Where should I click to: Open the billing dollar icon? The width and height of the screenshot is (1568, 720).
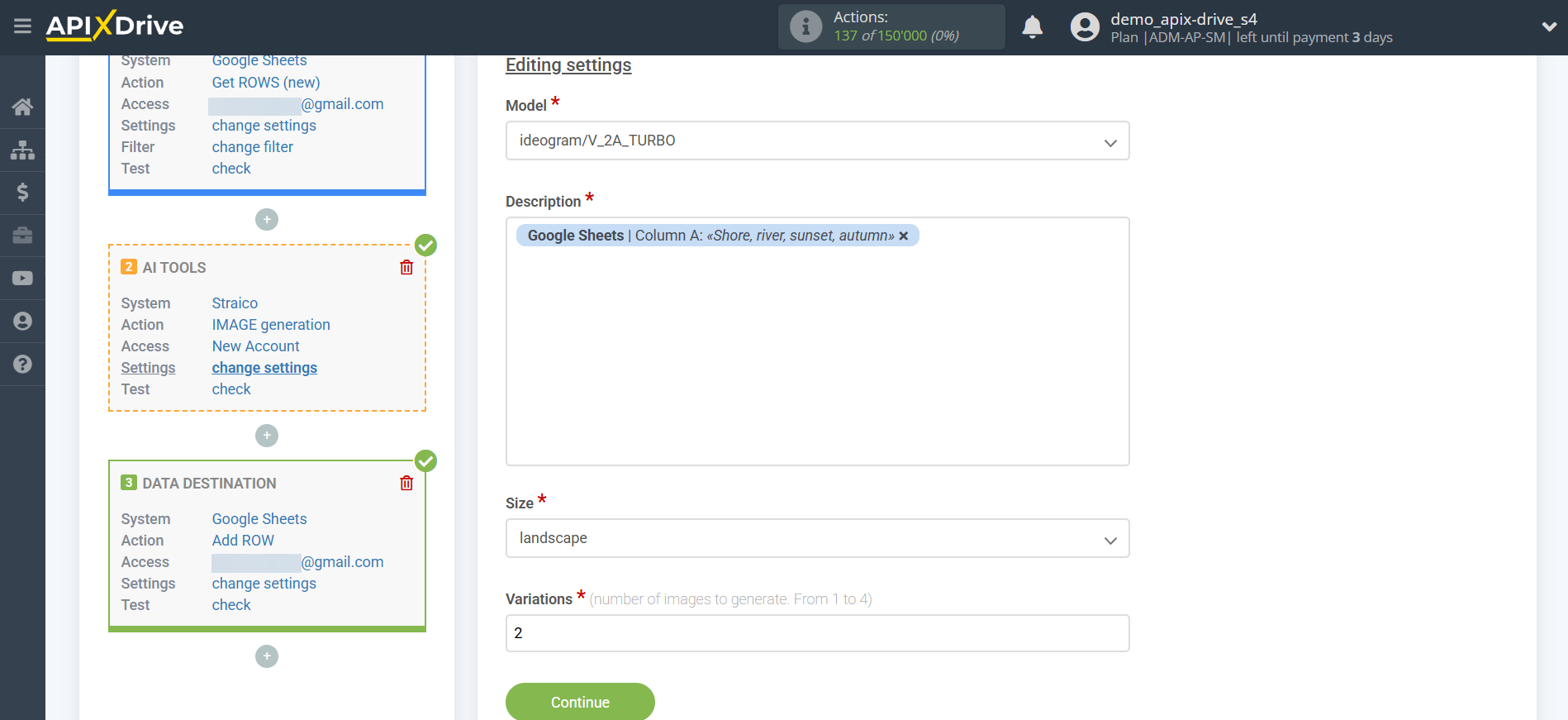click(22, 193)
